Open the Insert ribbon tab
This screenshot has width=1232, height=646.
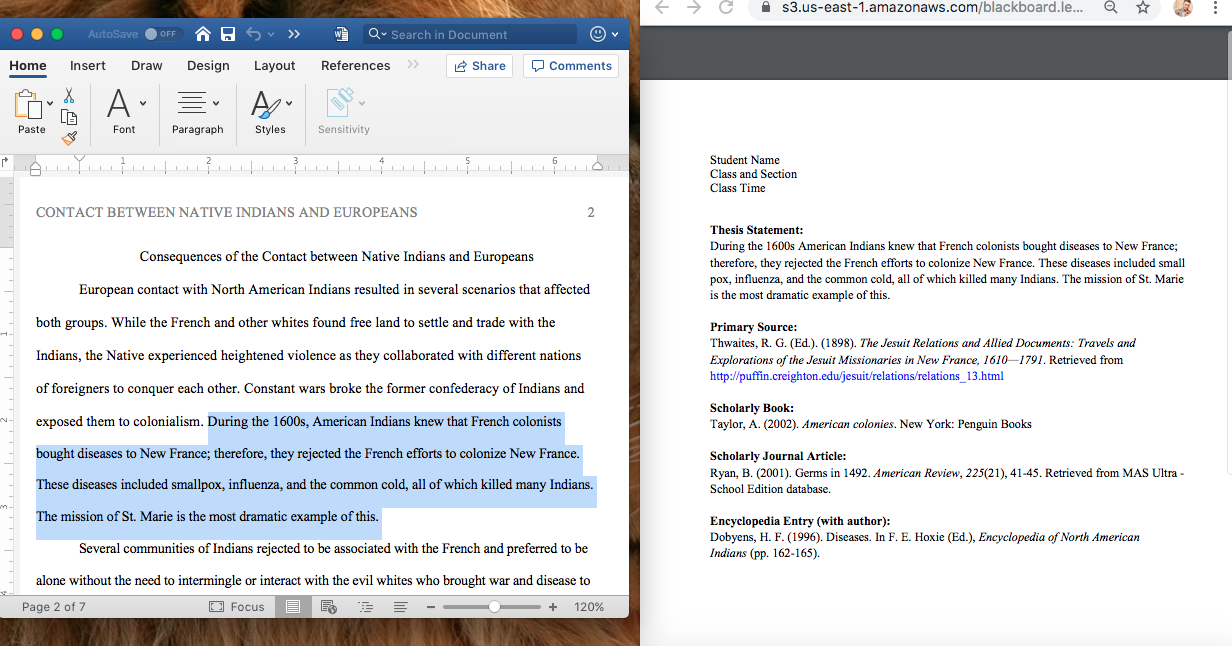(88, 66)
